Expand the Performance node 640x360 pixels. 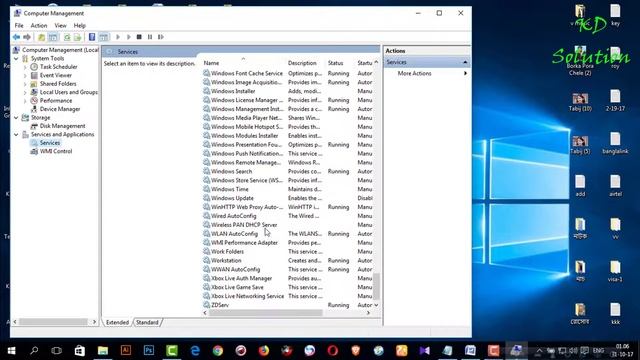(x=25, y=101)
